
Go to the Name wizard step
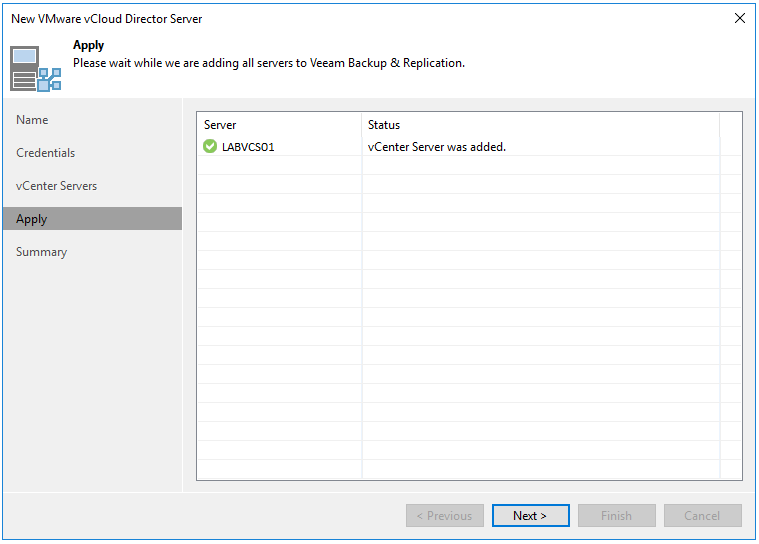point(32,120)
